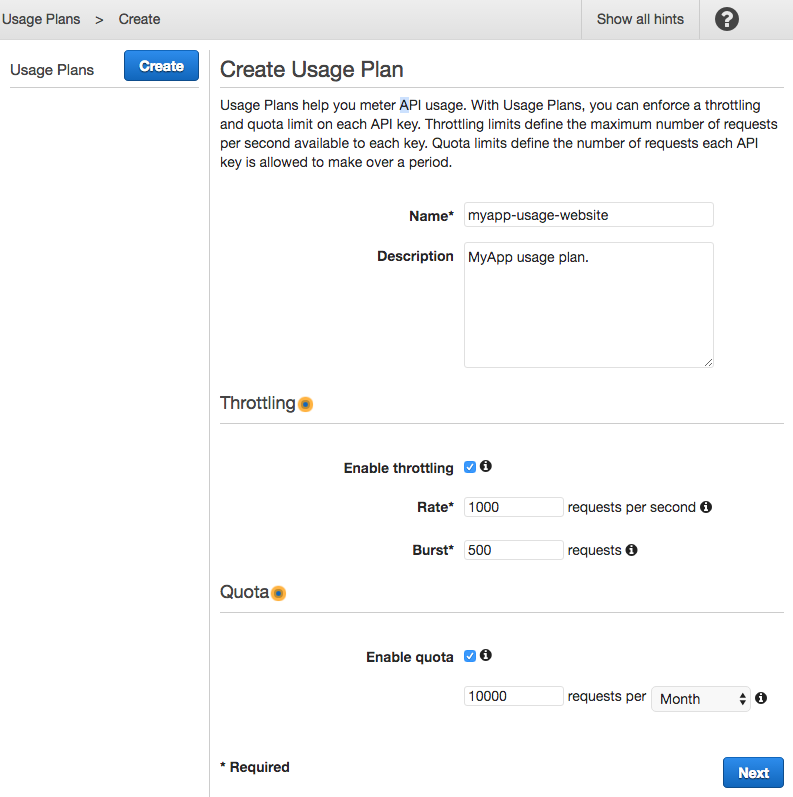Open info icon next to Enable quota
Viewport: 793px width, 797px height.
tap(485, 655)
